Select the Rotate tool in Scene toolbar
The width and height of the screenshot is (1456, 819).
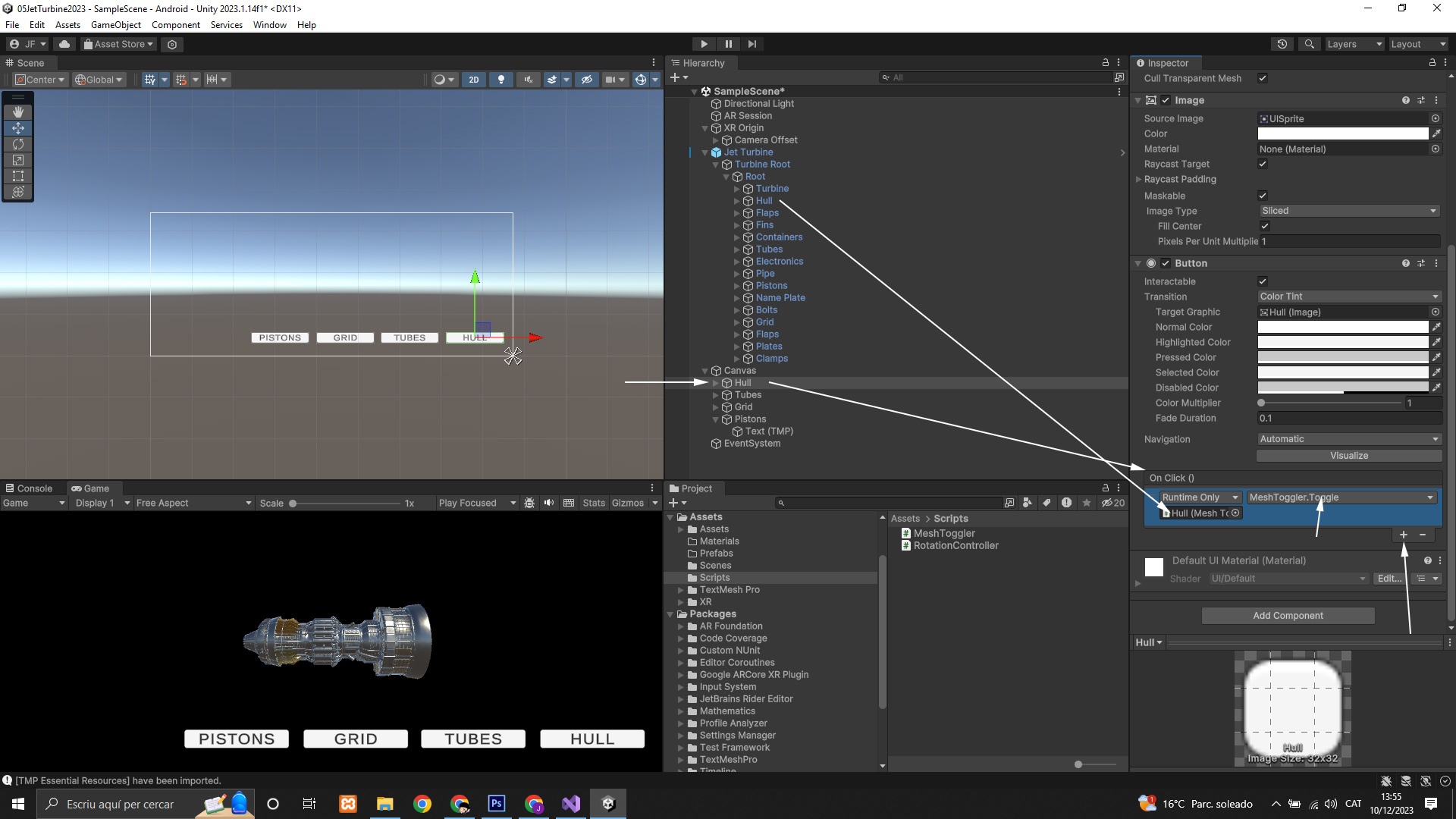tap(18, 144)
